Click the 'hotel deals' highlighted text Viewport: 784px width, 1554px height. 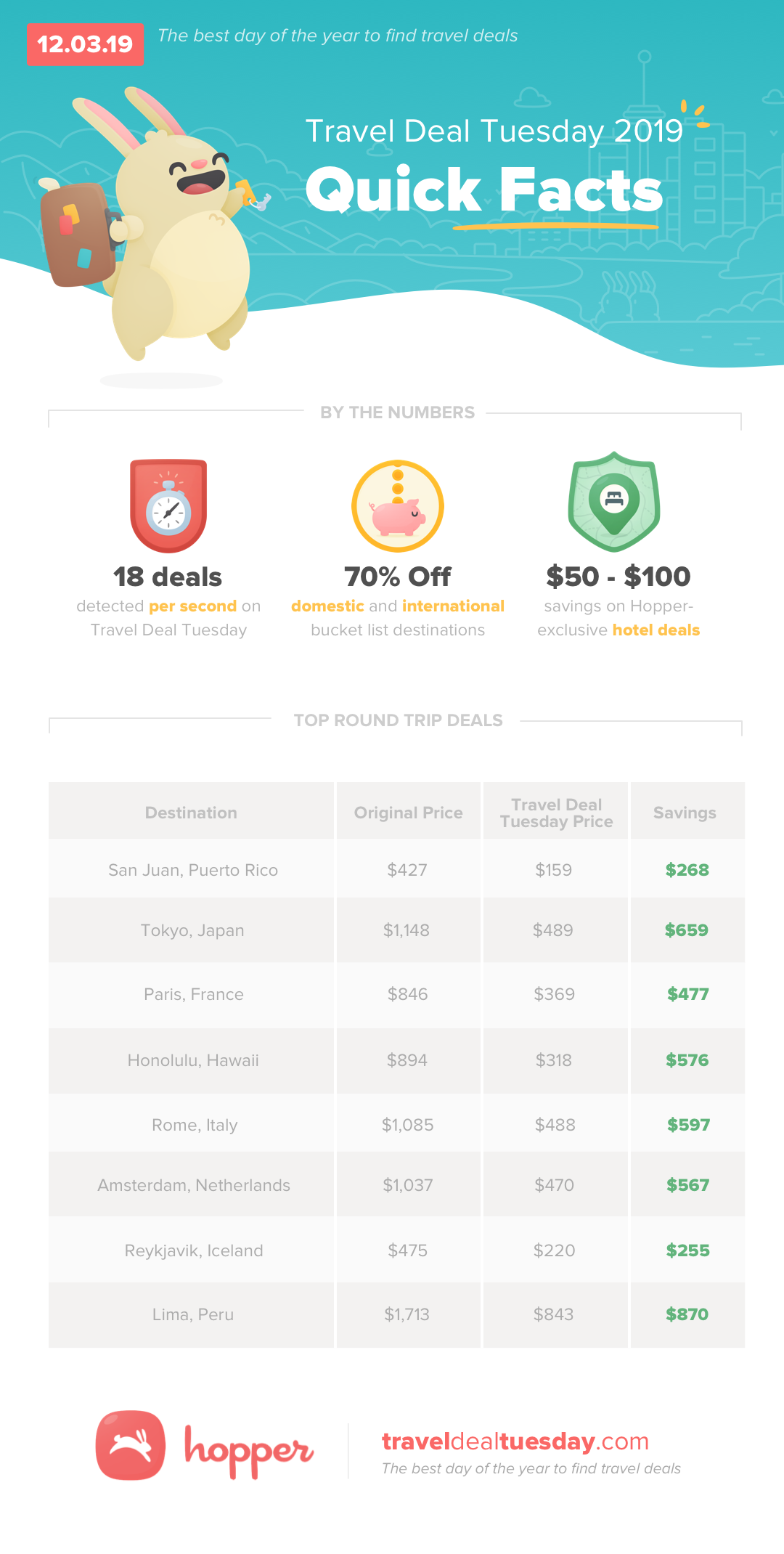(656, 630)
